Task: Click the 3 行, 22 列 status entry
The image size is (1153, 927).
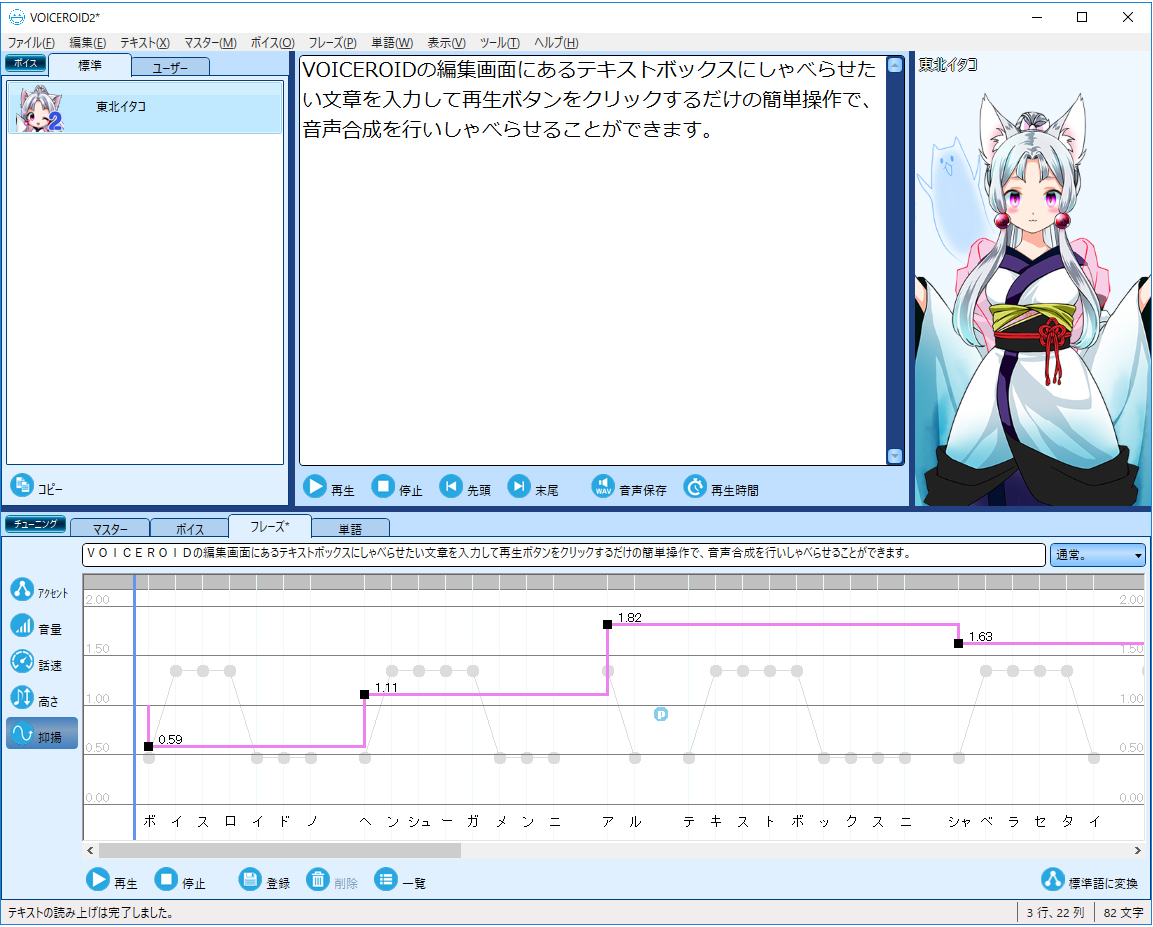Action: 1055,912
